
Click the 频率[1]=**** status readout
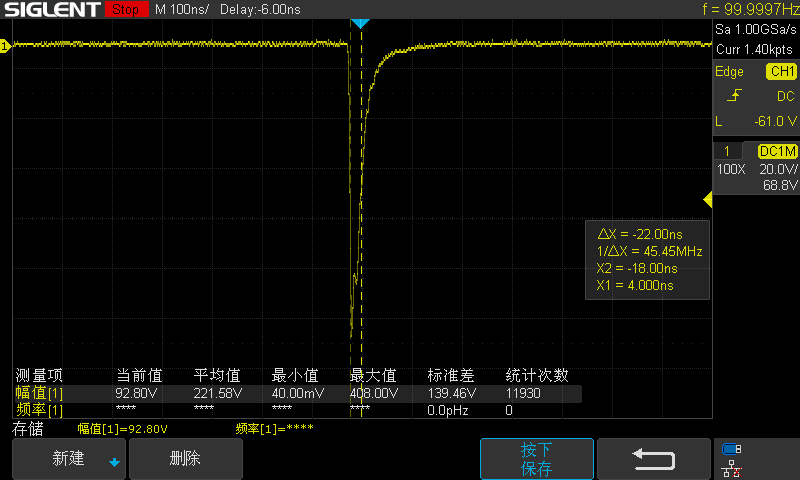274,429
